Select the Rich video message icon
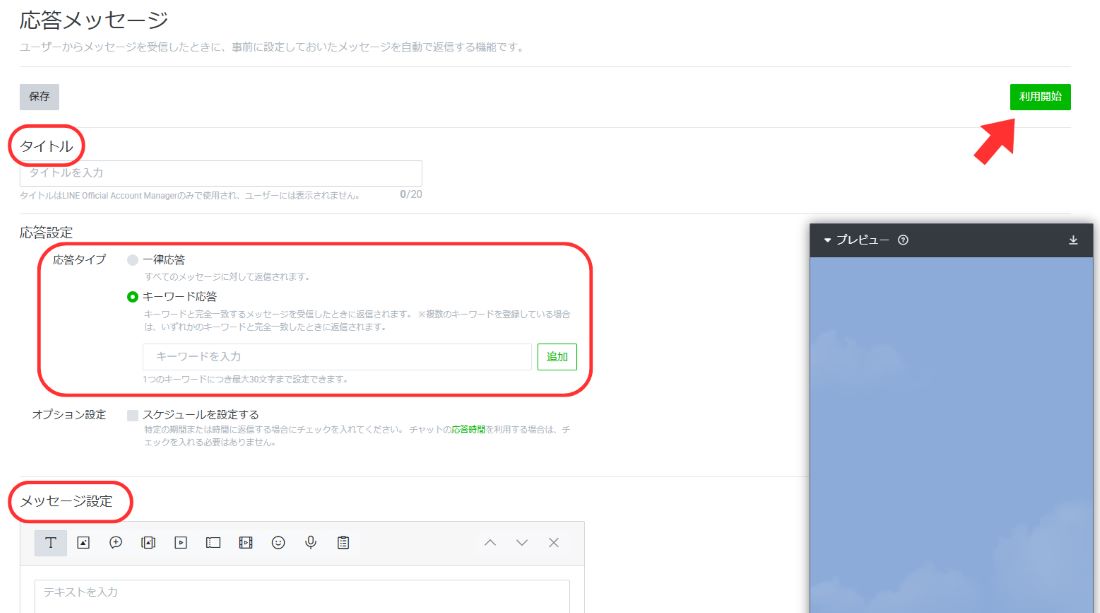The height and width of the screenshot is (613, 1100). 246,543
